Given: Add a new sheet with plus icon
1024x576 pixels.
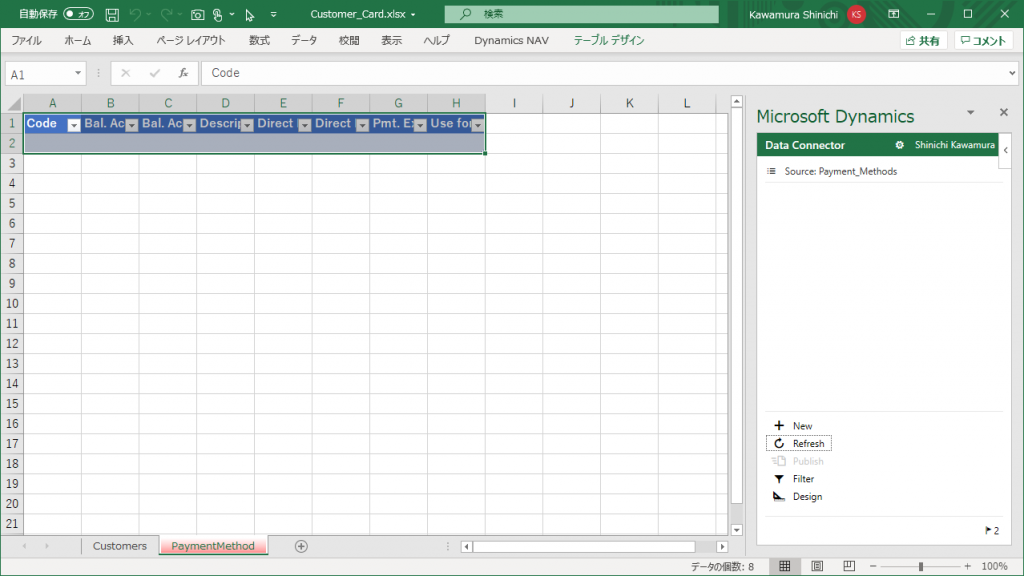Looking at the screenshot, I should tap(301, 547).
